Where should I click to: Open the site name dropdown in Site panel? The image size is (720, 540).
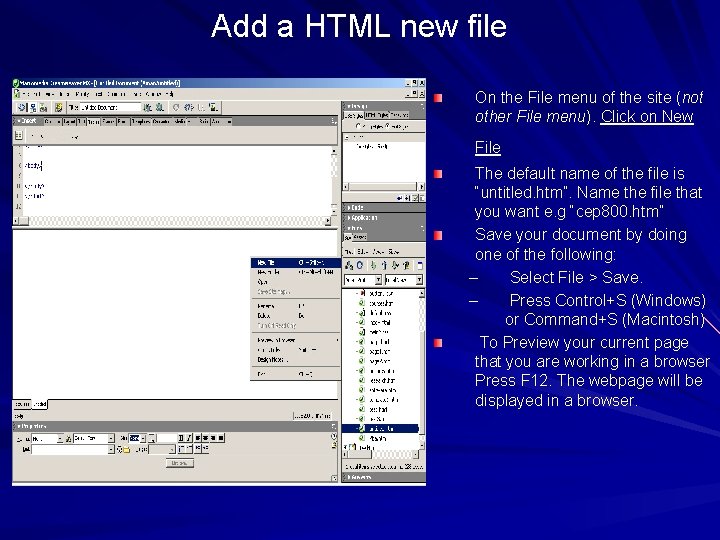pyautogui.click(x=378, y=280)
